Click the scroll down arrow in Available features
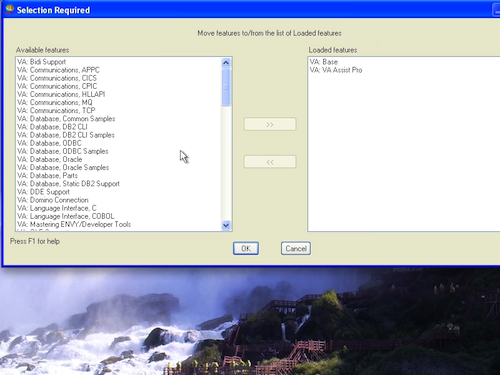The image size is (500, 375). (226, 225)
